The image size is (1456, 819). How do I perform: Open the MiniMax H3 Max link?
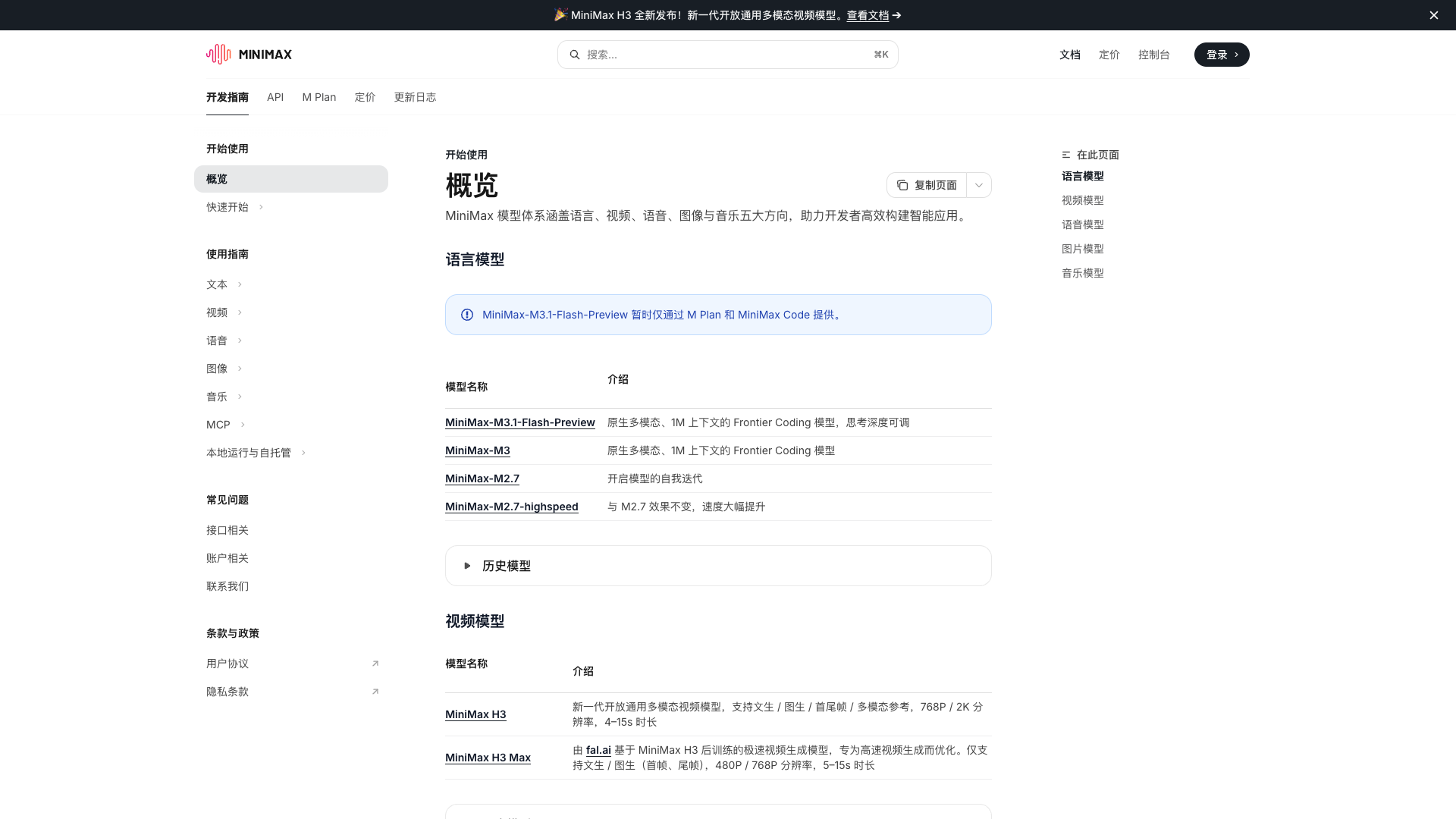coord(488,758)
